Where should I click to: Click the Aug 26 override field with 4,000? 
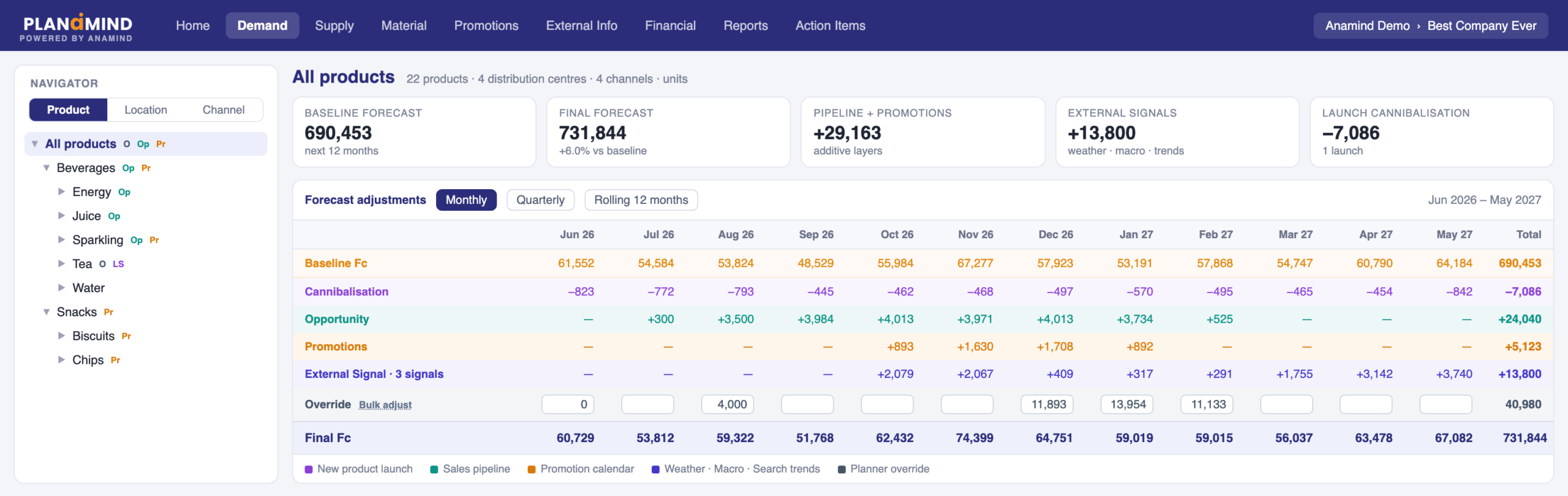point(728,404)
